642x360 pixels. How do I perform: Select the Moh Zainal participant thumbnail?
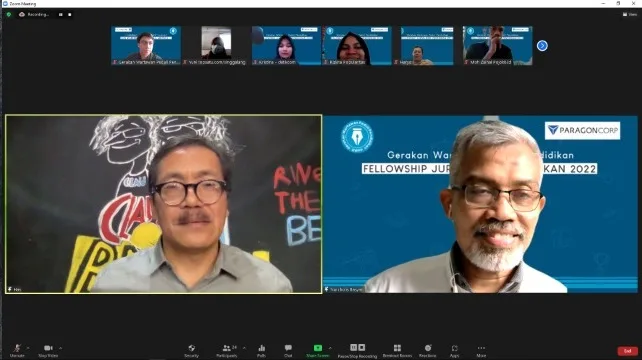pos(497,46)
